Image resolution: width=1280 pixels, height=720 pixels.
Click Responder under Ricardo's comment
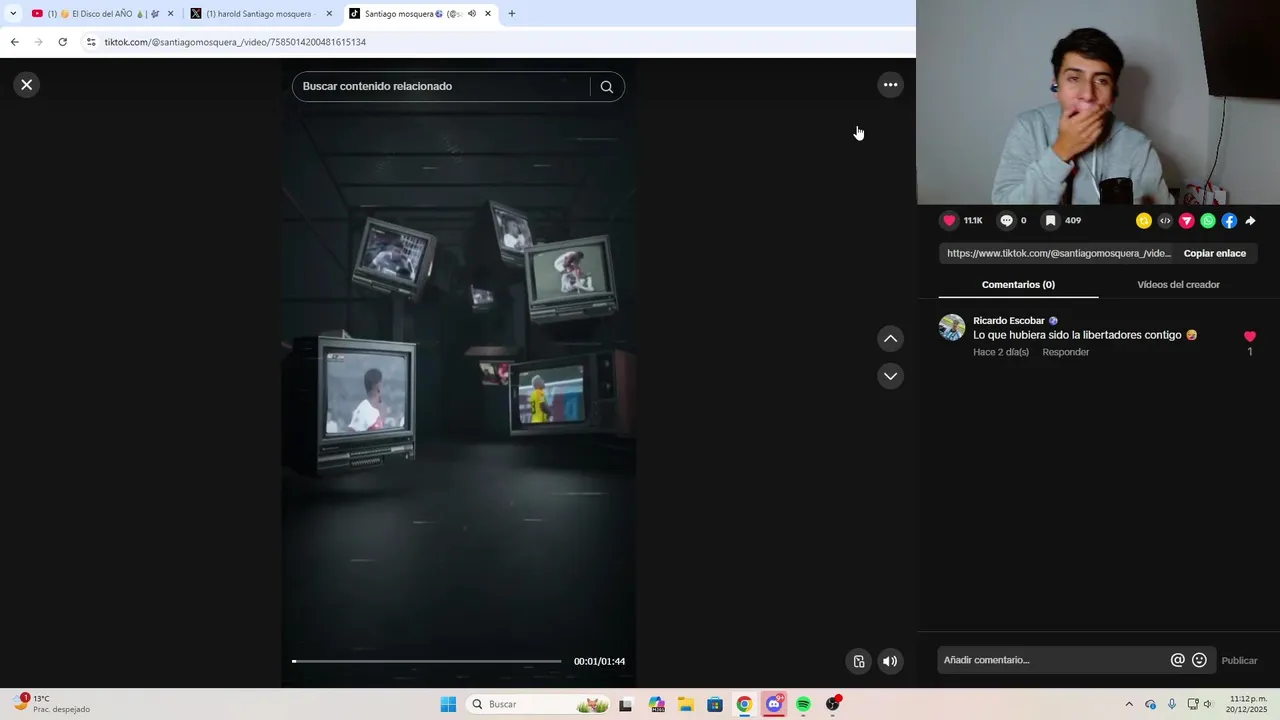(1065, 352)
